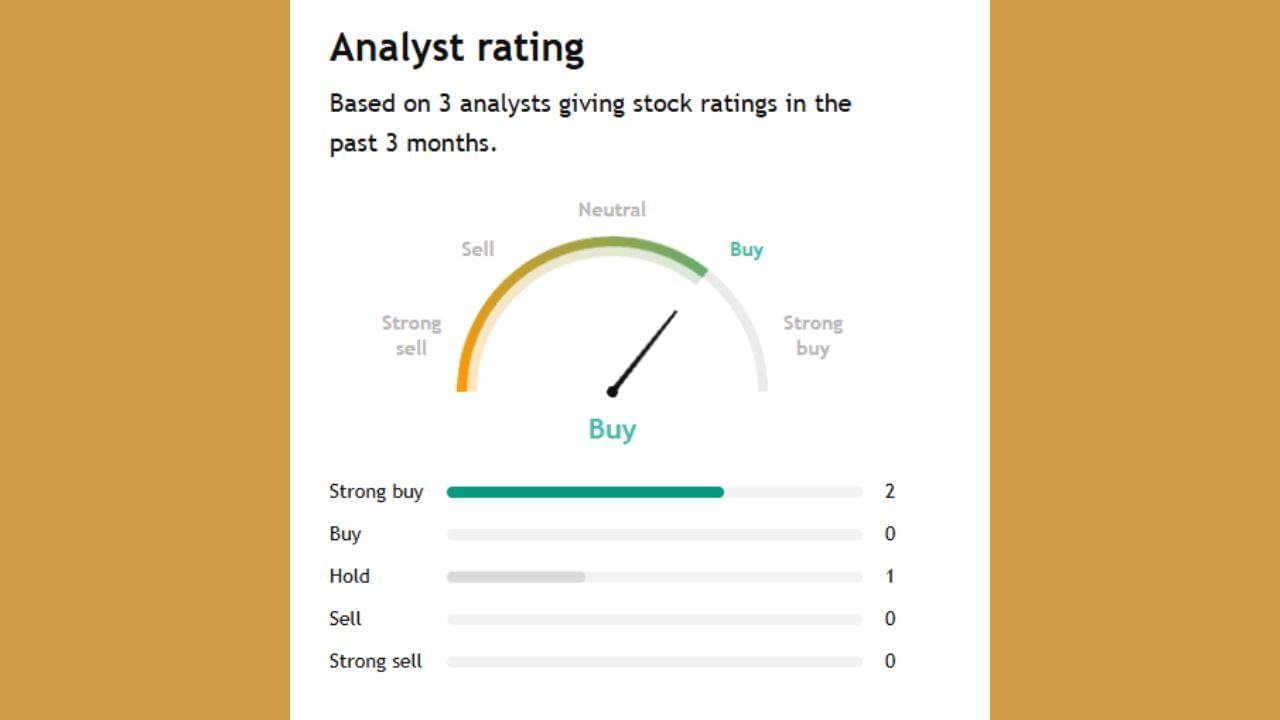This screenshot has height=720, width=1280.
Task: Click the Analyst rating heading
Action: [457, 47]
